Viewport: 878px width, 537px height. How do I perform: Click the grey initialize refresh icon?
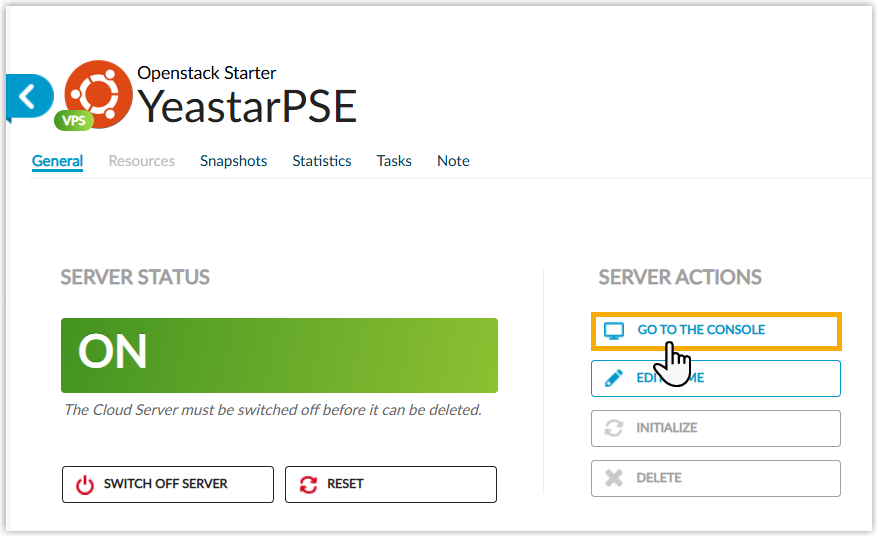click(x=614, y=428)
